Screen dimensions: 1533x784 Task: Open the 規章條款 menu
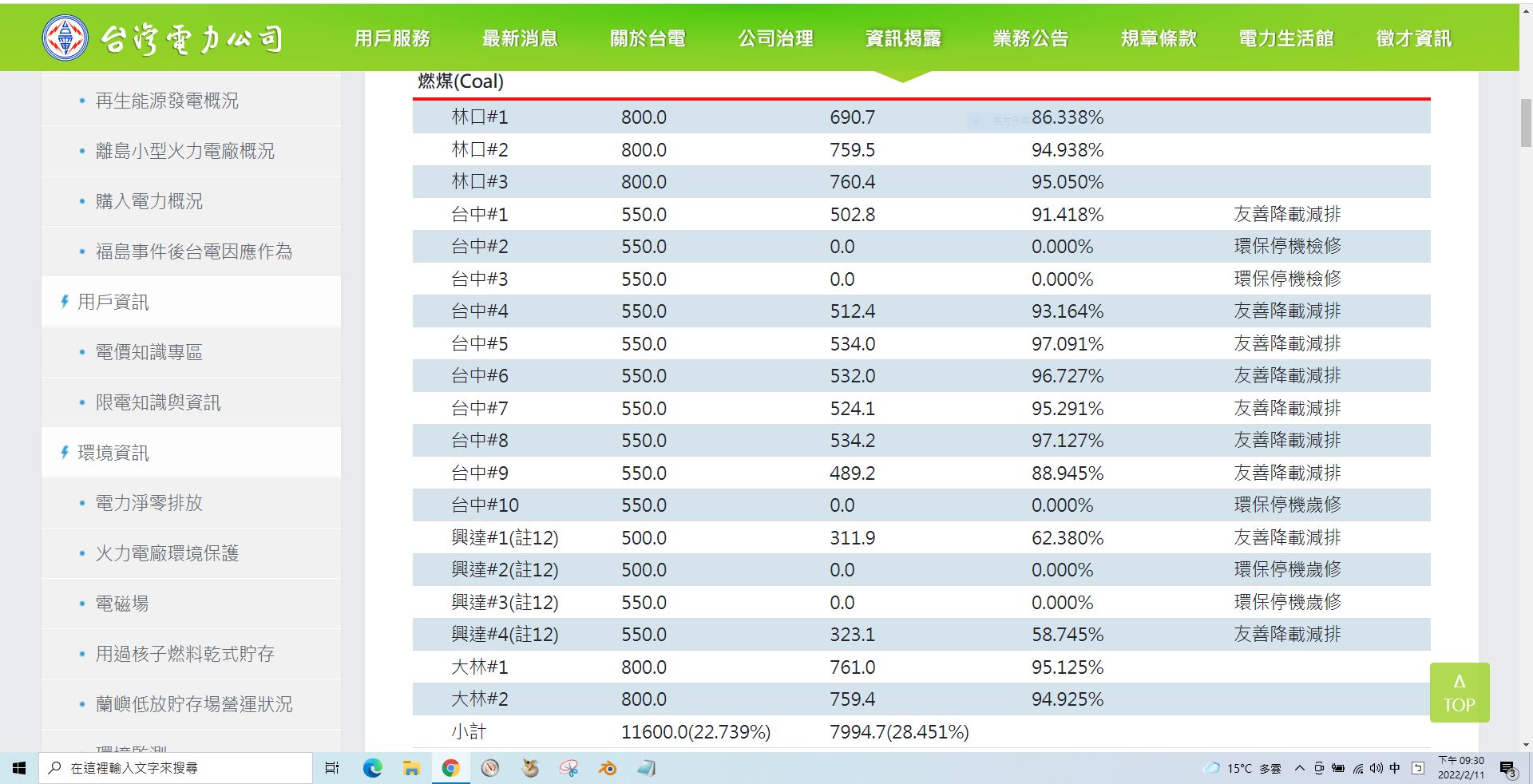click(x=1159, y=38)
